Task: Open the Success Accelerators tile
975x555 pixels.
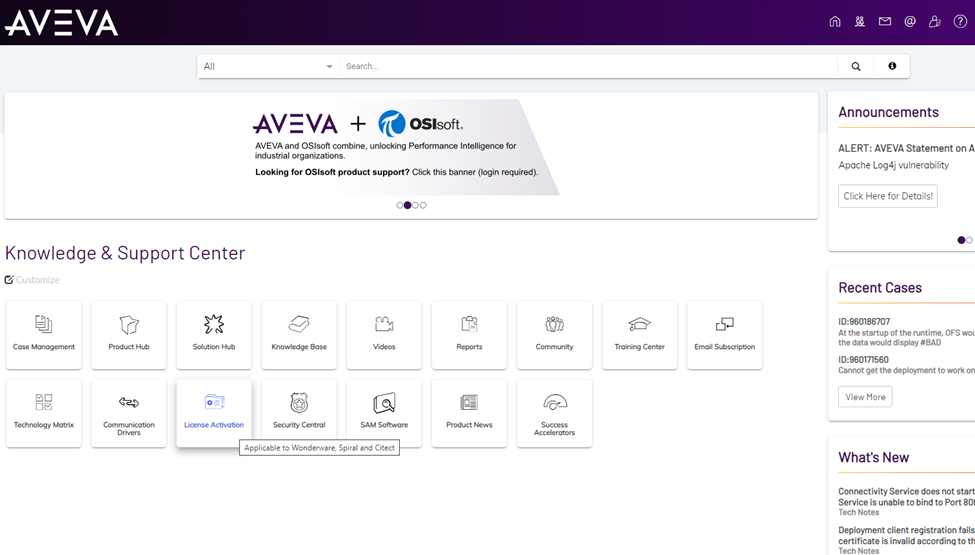Action: pyautogui.click(x=555, y=413)
